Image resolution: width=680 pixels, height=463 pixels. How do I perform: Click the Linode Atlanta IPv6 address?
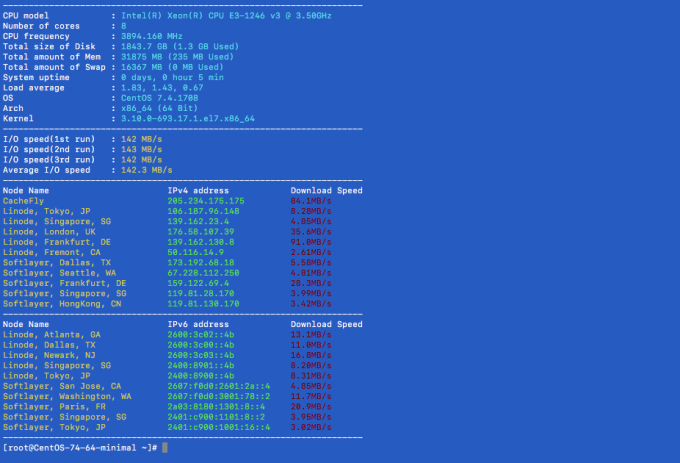click(x=201, y=334)
